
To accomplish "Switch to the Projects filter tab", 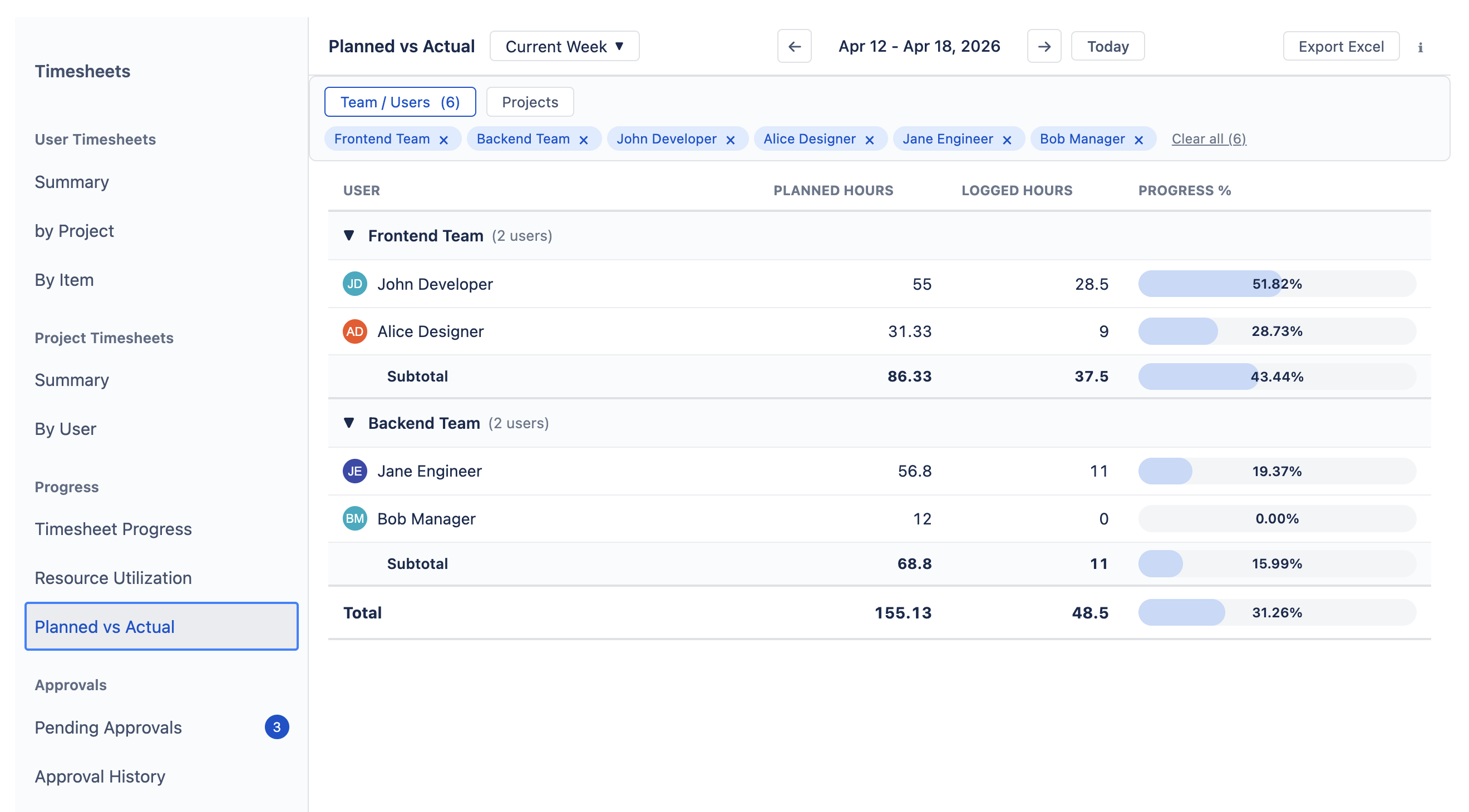I will 529,102.
